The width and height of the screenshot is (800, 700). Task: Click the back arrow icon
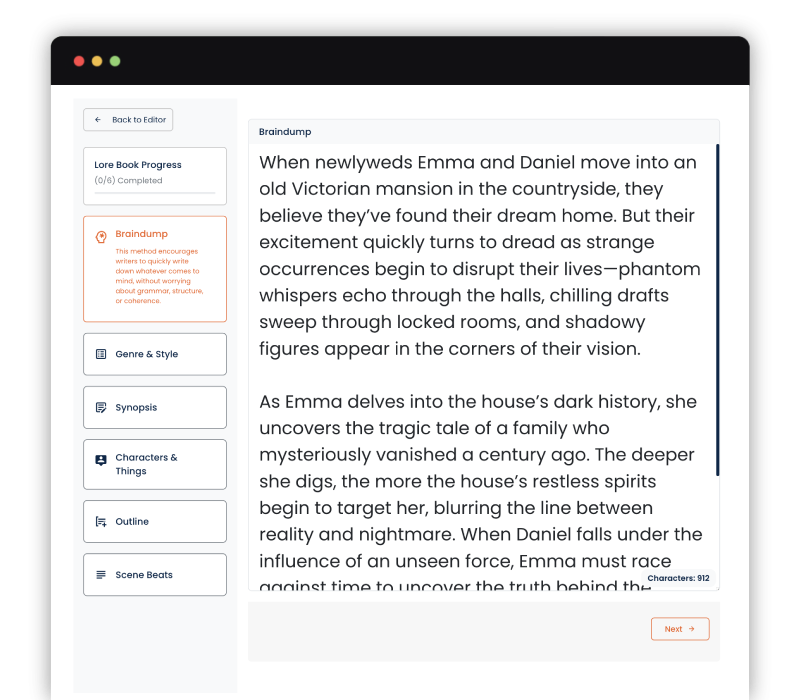click(x=98, y=120)
